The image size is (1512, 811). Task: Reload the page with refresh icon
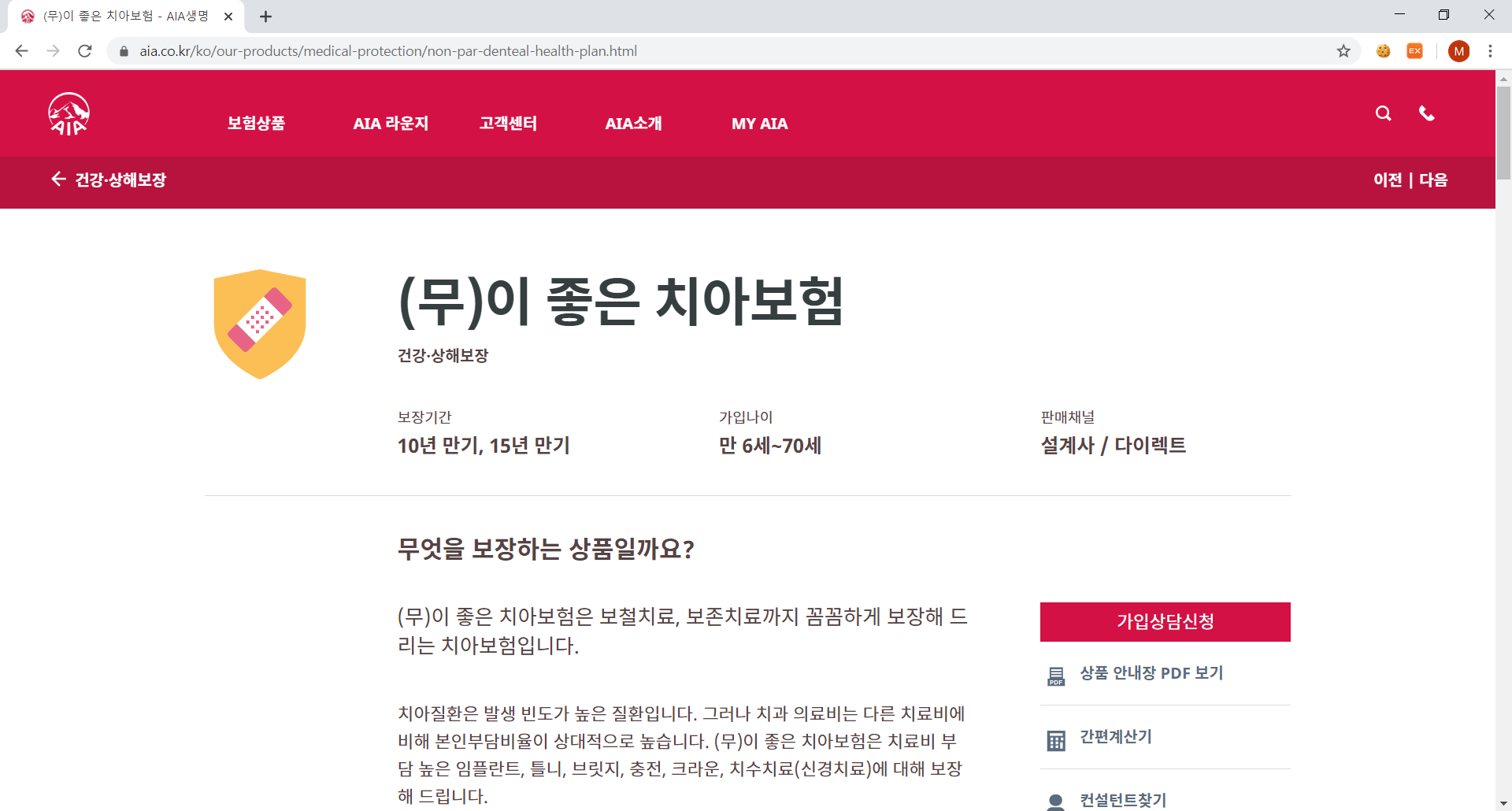click(x=85, y=51)
